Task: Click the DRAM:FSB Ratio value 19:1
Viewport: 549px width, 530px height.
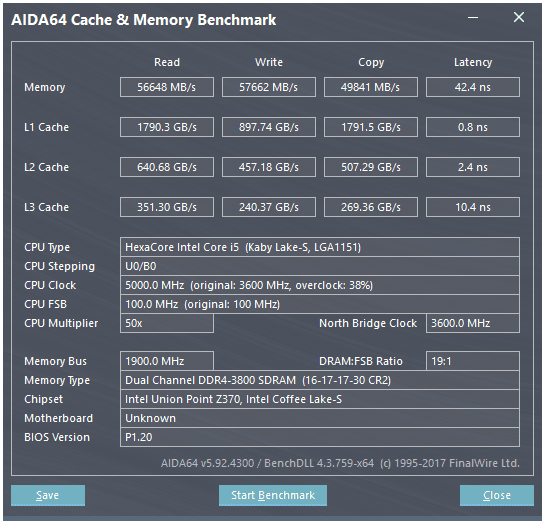Action: point(473,361)
